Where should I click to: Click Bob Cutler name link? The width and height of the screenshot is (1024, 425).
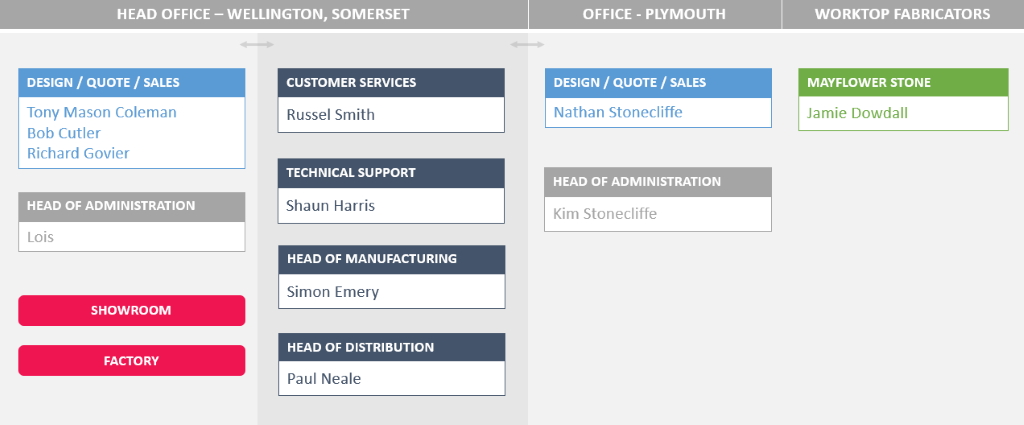pyautogui.click(x=64, y=133)
